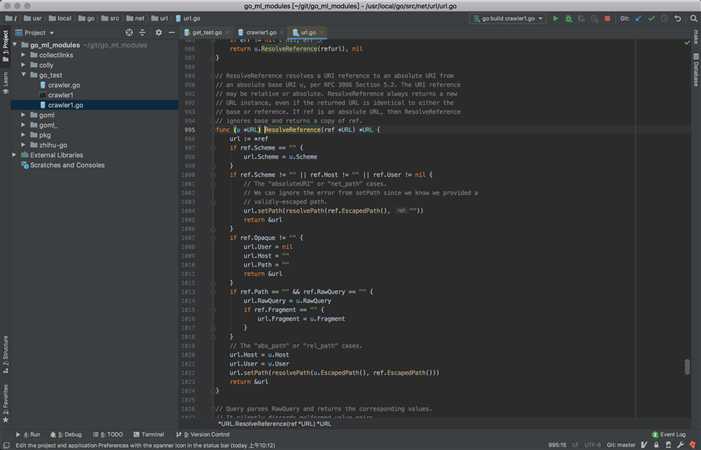Click the *URL.ResolveReference breadcrumb below editor

tap(274, 424)
